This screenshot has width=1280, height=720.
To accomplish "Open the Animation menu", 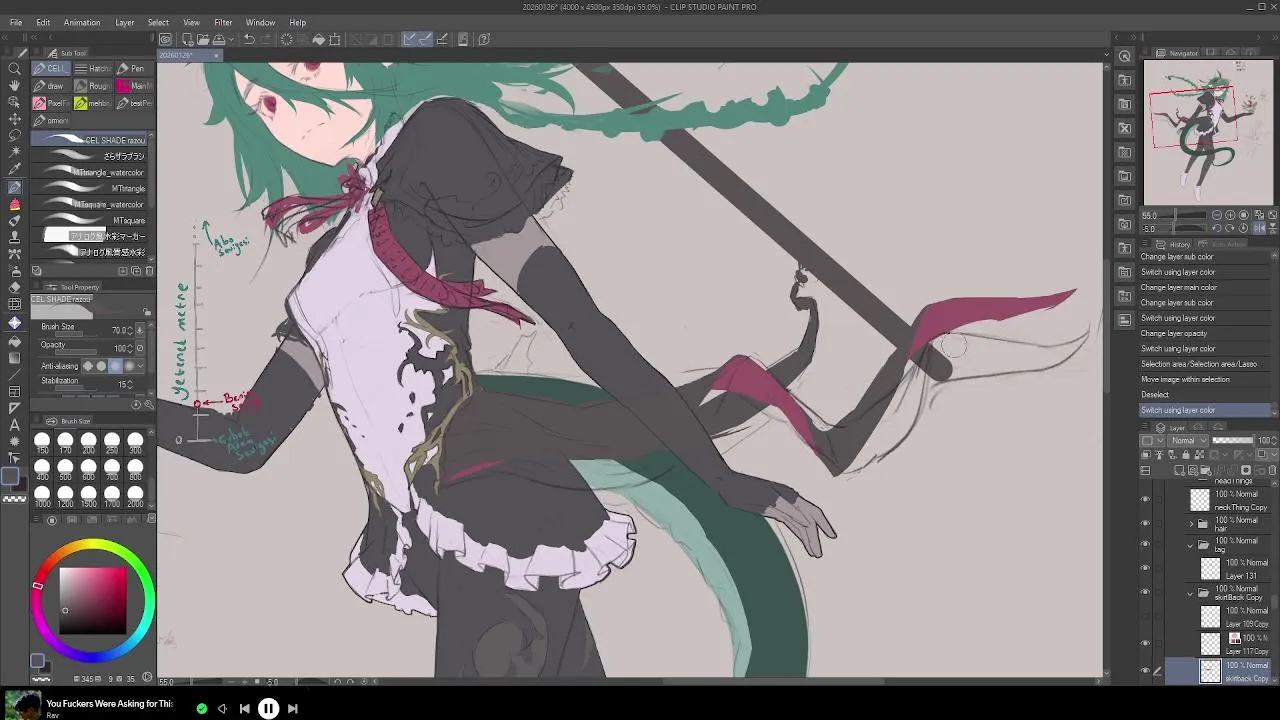I will tap(82, 22).
